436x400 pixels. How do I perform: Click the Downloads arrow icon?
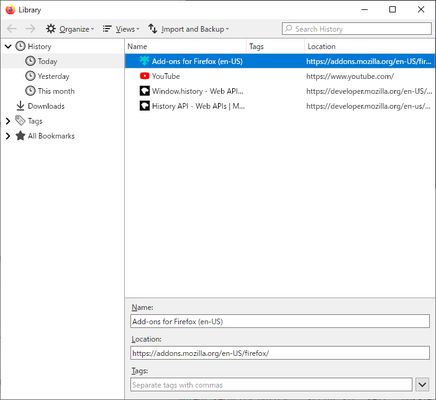tap(20, 106)
